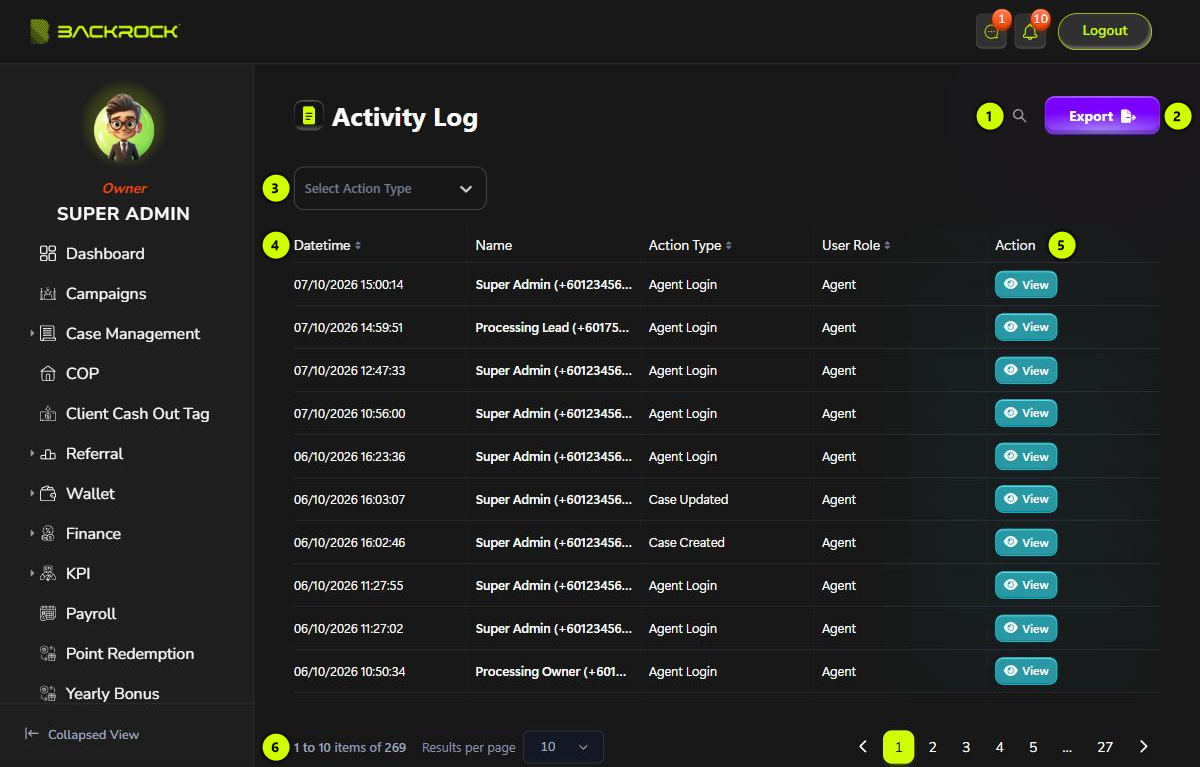
Task: Click the search magnifier icon
Action: tap(1019, 116)
